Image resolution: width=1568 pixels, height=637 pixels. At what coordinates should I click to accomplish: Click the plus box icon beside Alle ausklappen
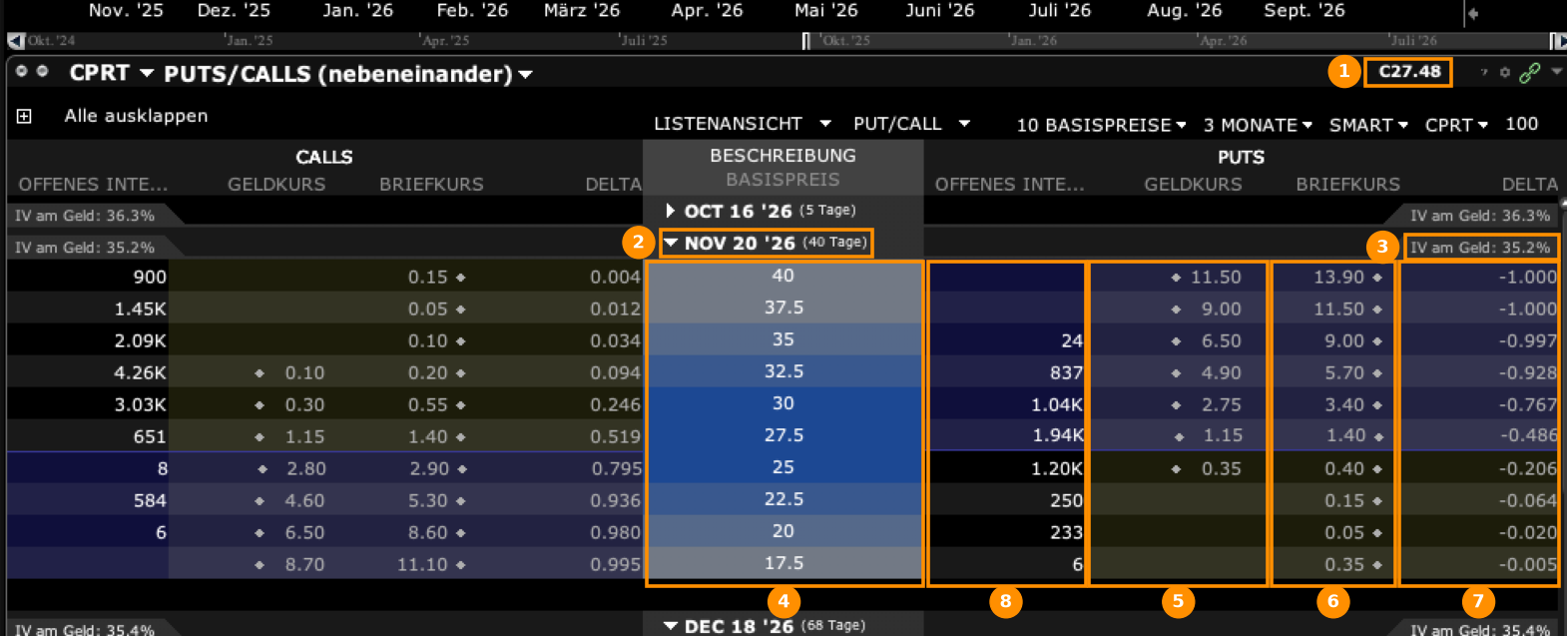pyautogui.click(x=24, y=116)
